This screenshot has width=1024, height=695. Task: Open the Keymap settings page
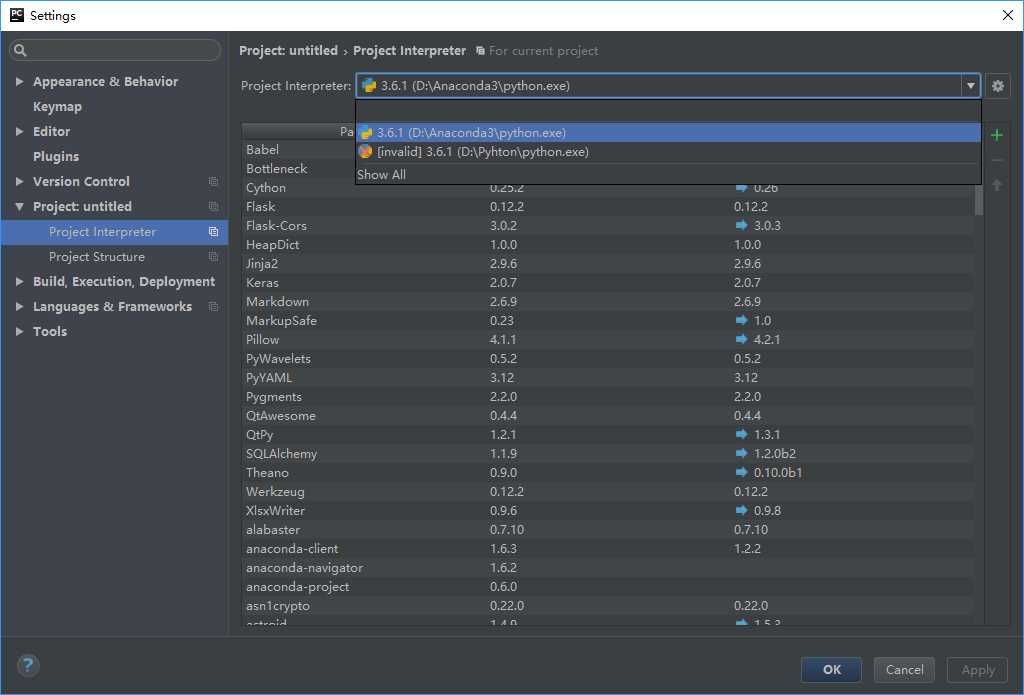pyautogui.click(x=57, y=106)
